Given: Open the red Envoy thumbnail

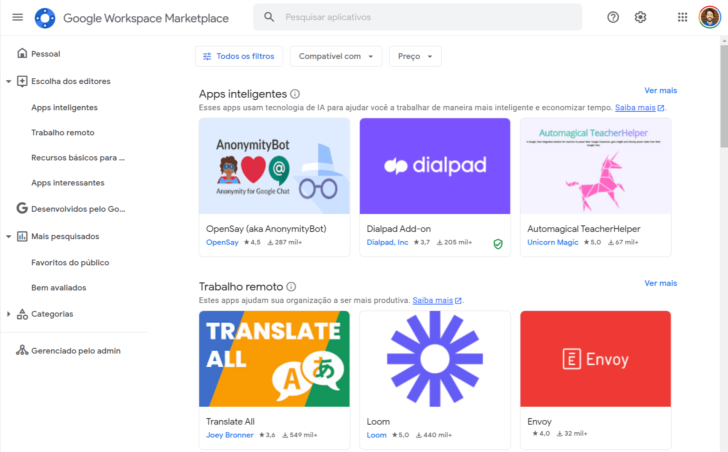Looking at the screenshot, I should [596, 359].
